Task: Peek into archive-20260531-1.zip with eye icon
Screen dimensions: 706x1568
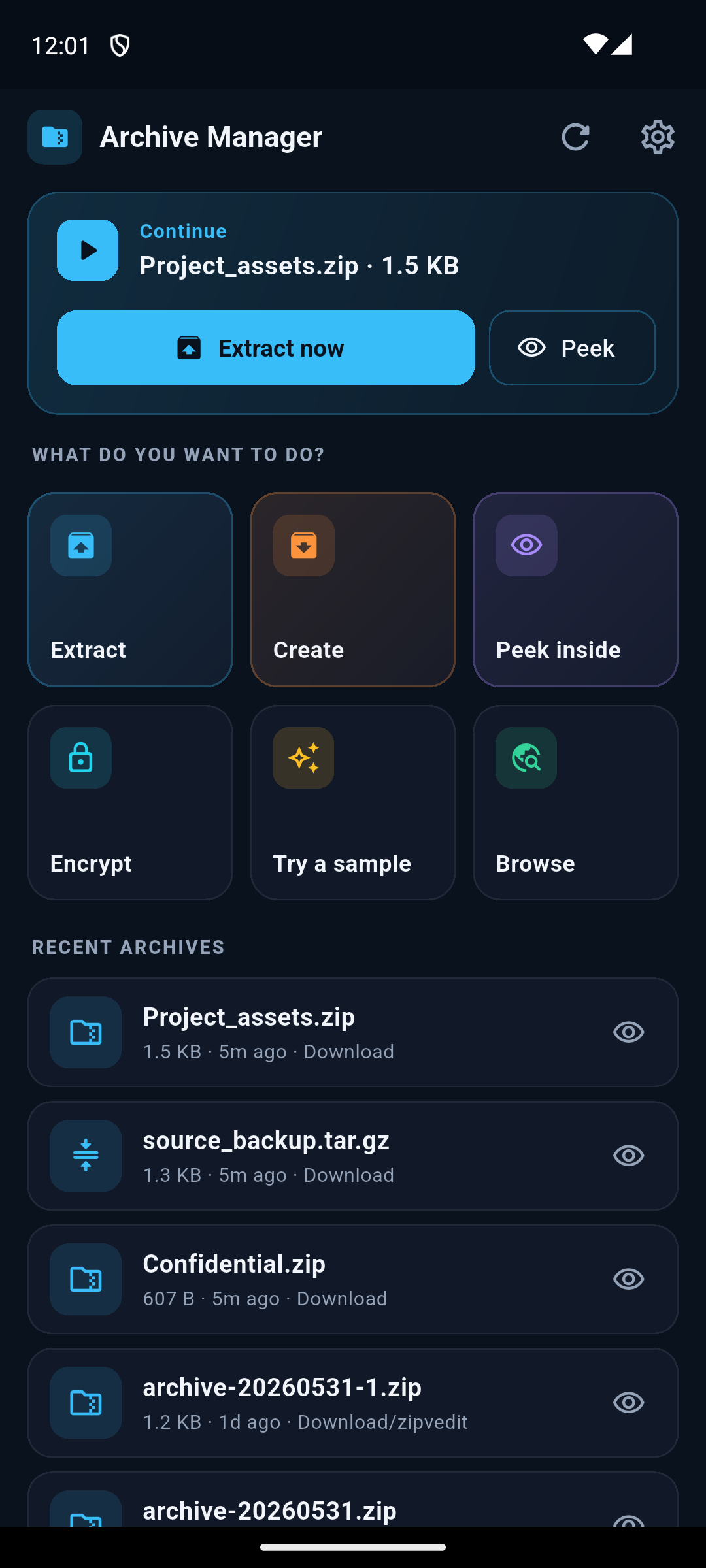Action: pyautogui.click(x=629, y=1403)
